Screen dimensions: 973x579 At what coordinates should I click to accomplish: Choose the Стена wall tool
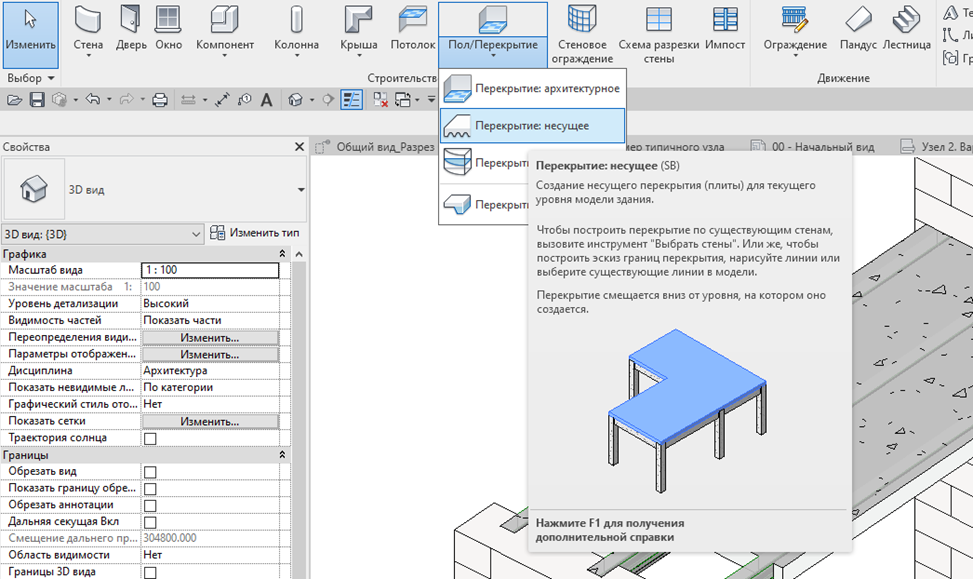coord(88,29)
